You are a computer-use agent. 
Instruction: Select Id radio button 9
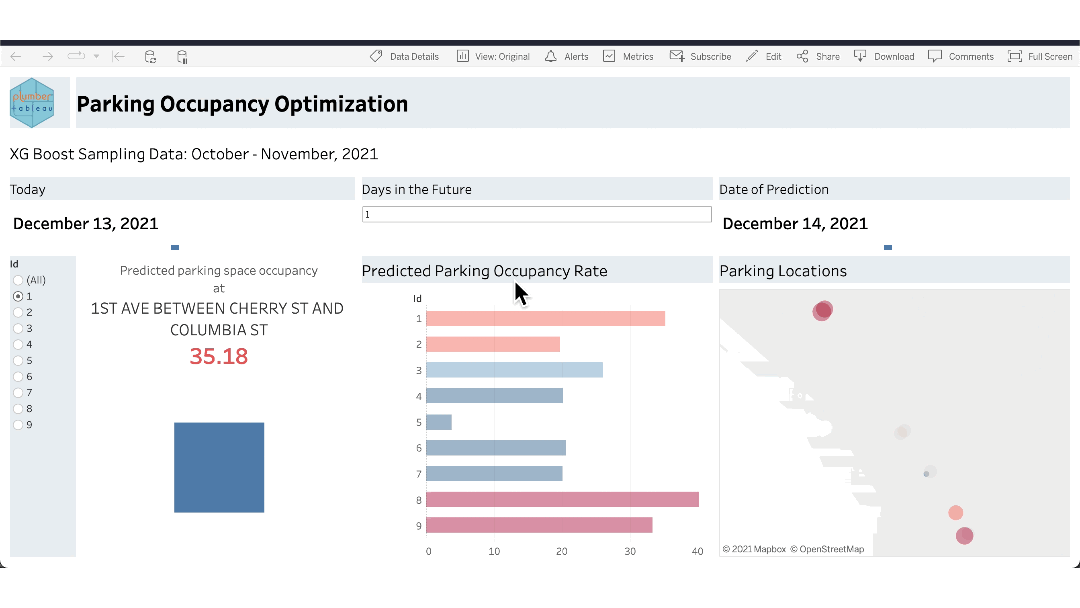point(17,424)
